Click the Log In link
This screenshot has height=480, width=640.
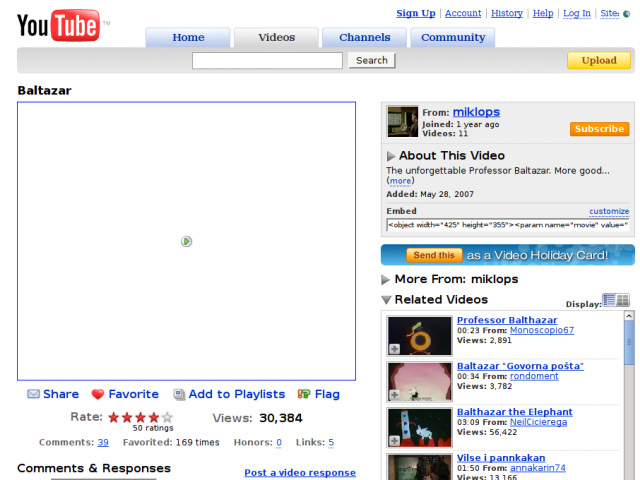coord(577,13)
